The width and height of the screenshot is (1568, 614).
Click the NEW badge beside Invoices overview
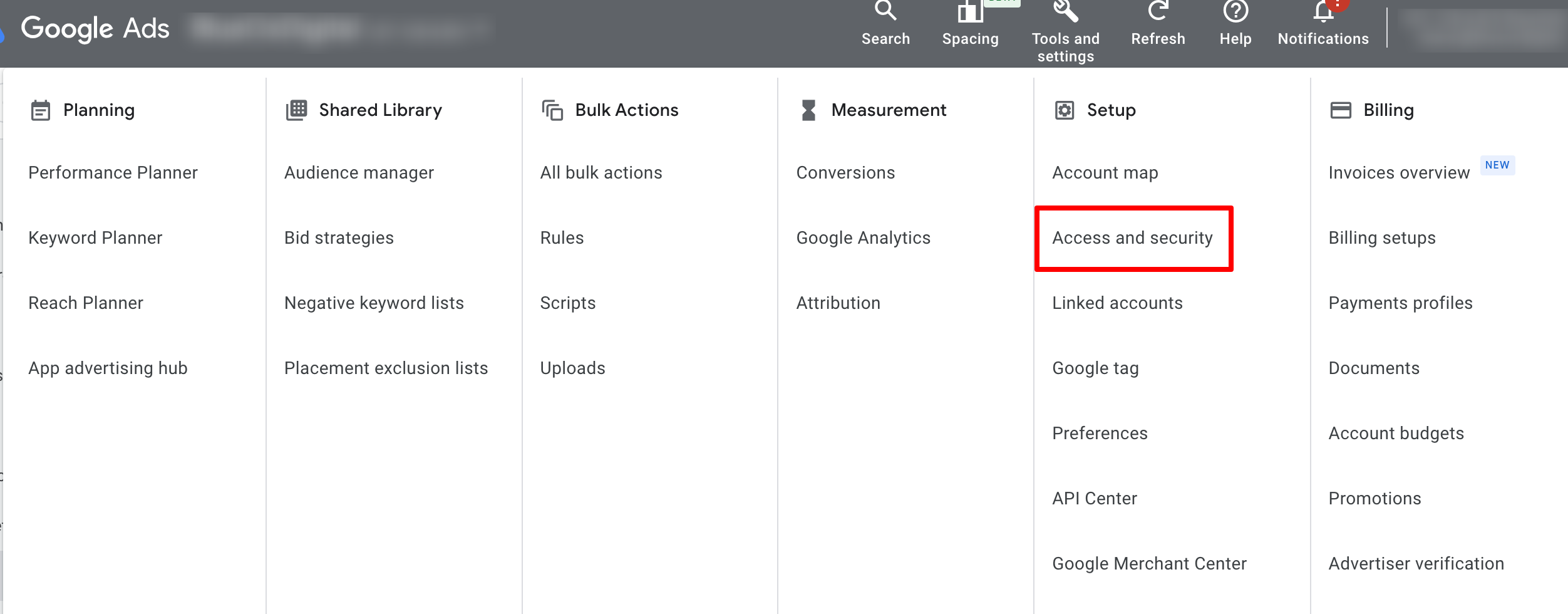click(x=1497, y=165)
